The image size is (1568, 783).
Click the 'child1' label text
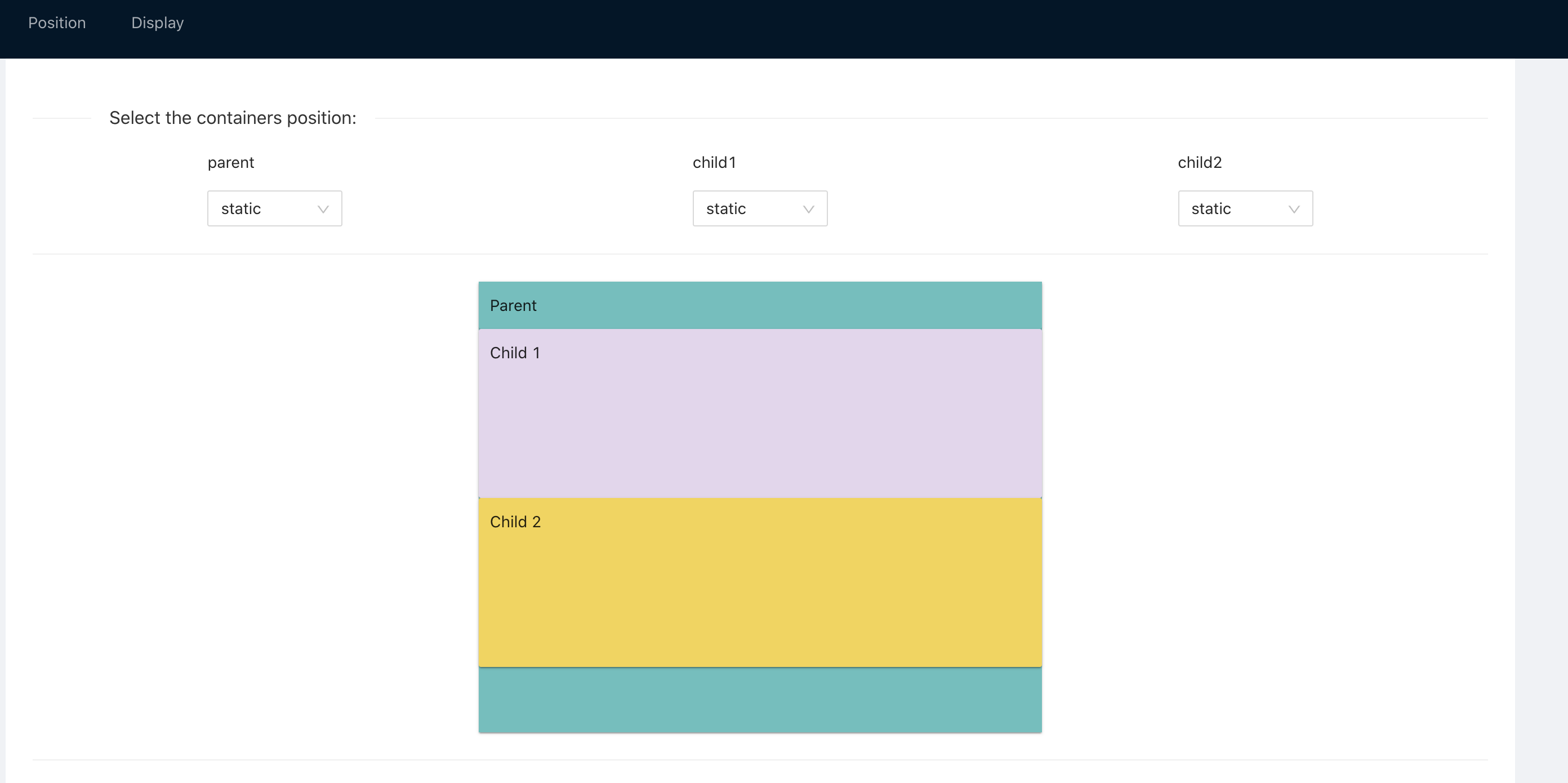pos(714,163)
